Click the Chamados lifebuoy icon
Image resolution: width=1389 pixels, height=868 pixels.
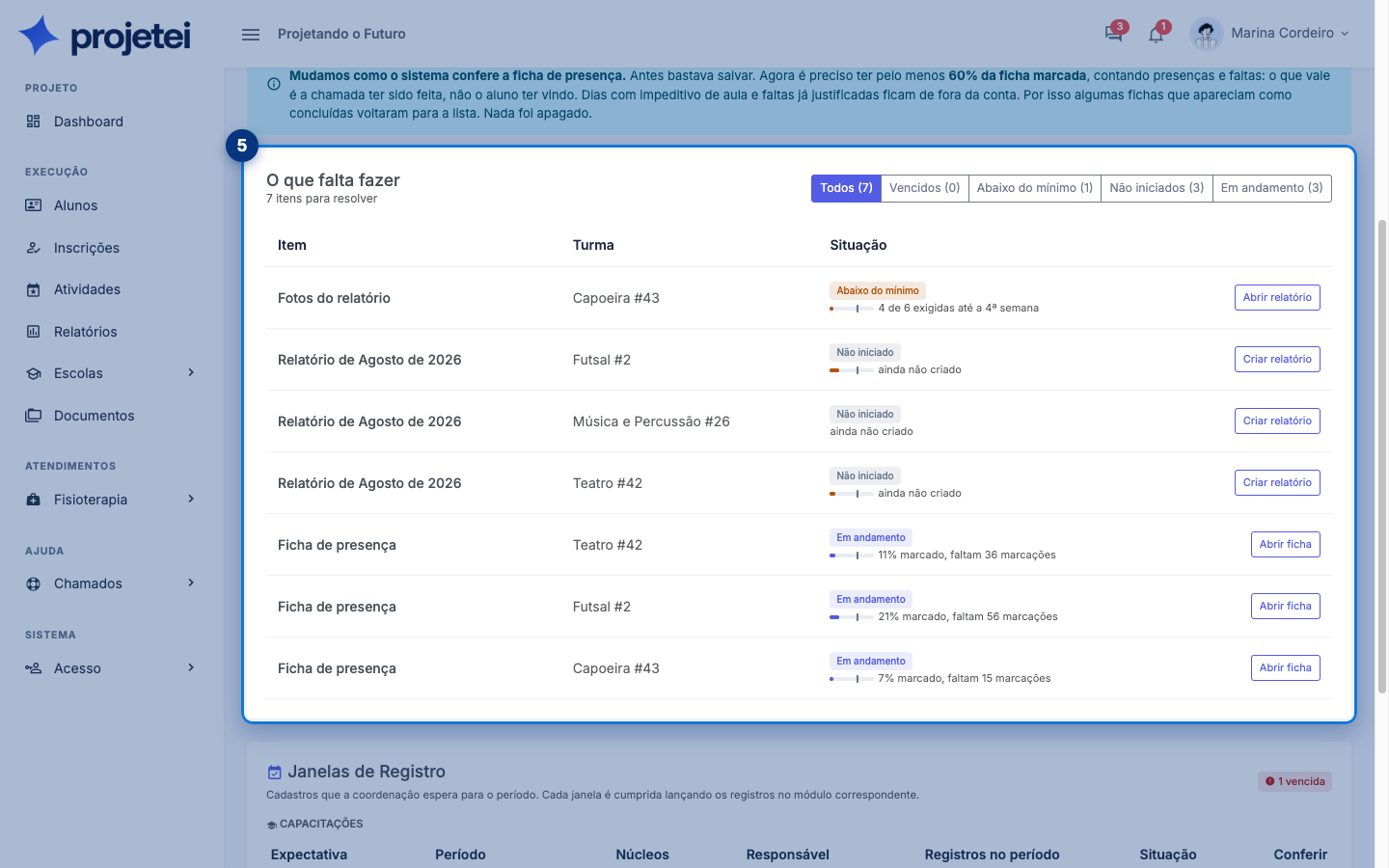34,583
